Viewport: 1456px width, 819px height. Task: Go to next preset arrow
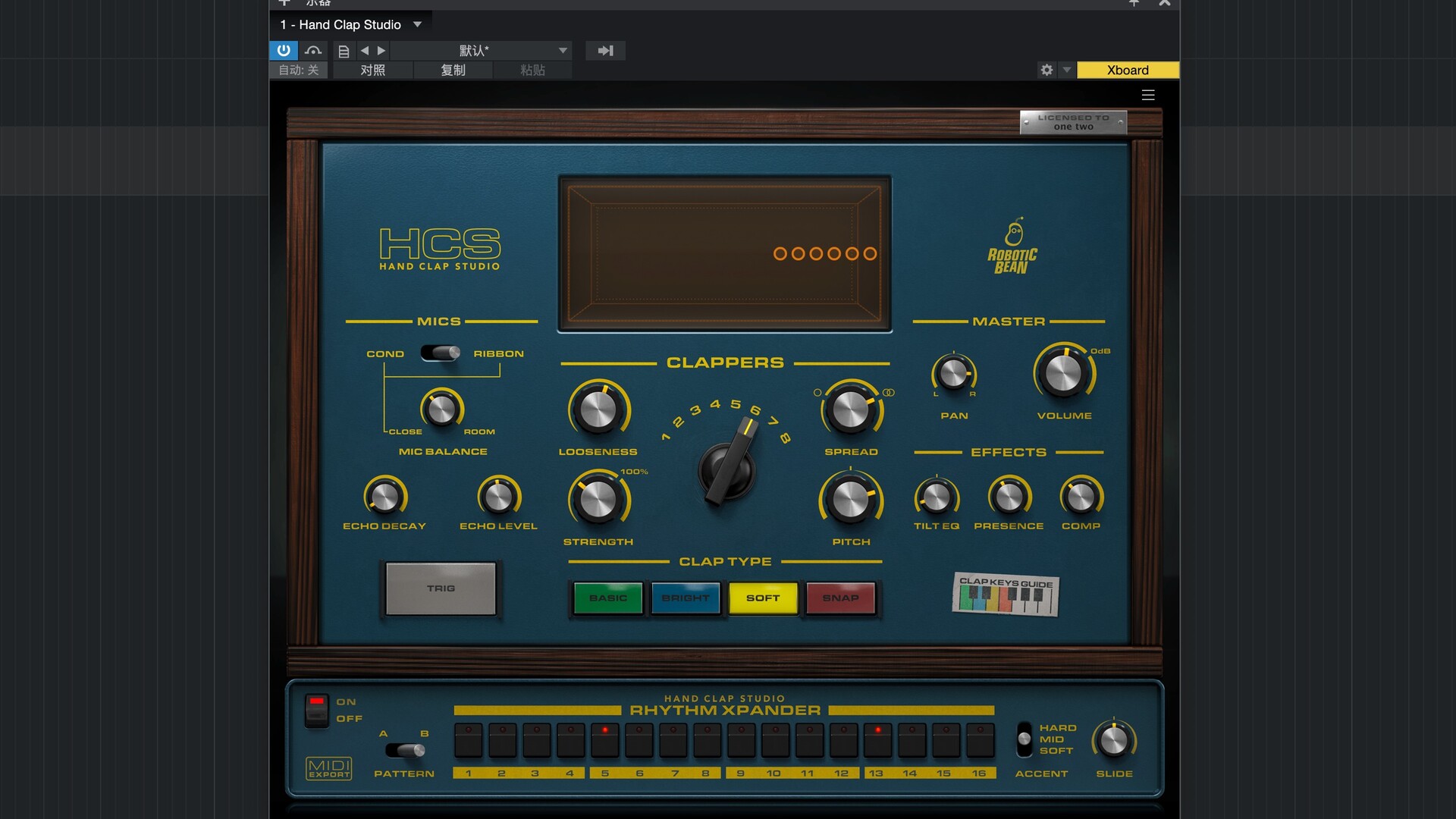click(381, 51)
